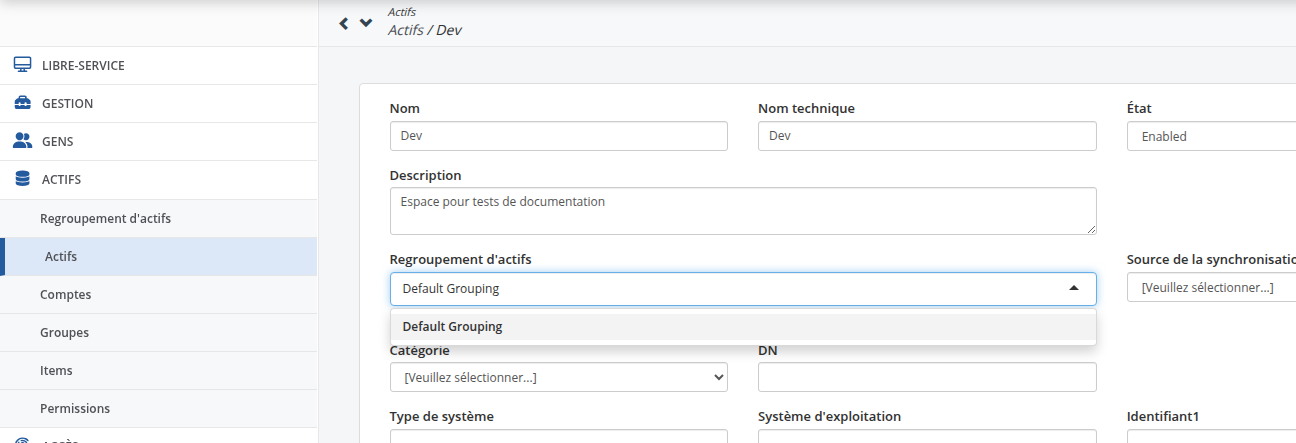Close the Regroupement d'actifs dropdown arrow
1296x443 pixels.
(1073, 288)
